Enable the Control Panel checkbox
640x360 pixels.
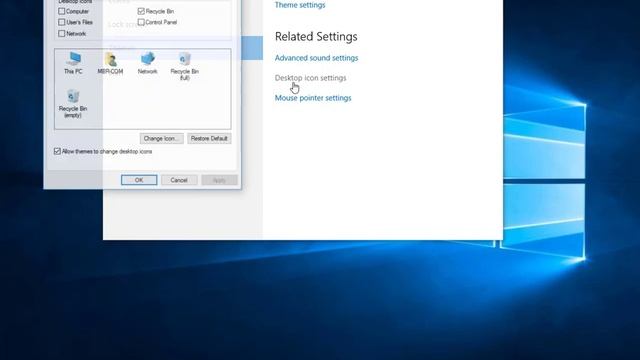[x=141, y=22]
